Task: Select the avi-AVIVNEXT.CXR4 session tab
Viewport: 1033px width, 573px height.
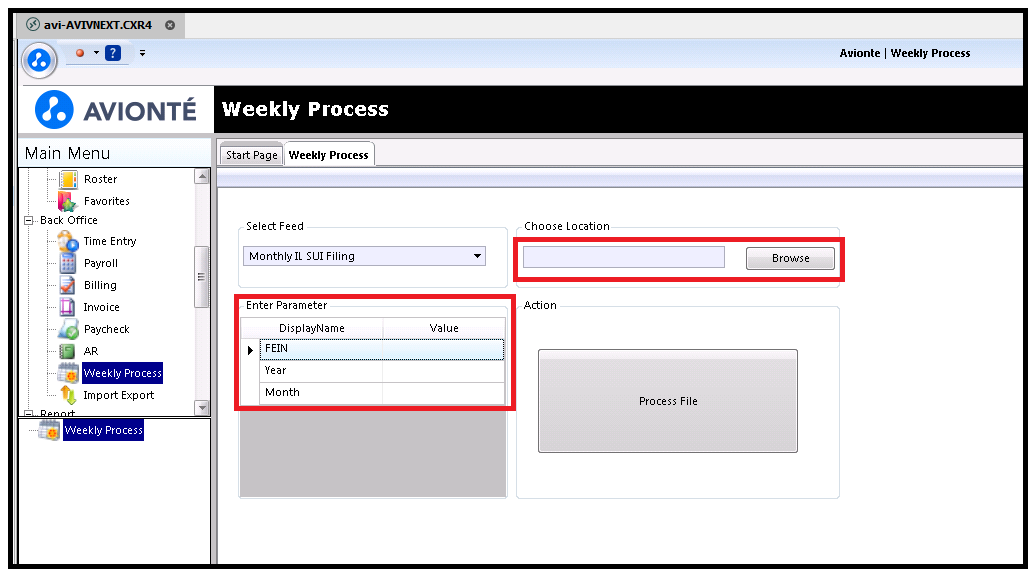Action: (x=98, y=25)
